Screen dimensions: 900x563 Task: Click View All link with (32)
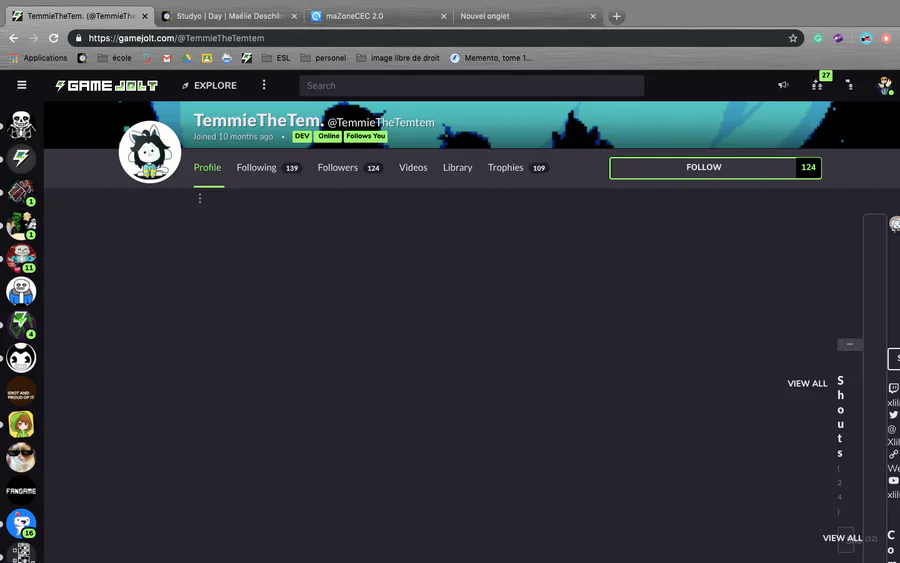click(x=842, y=538)
